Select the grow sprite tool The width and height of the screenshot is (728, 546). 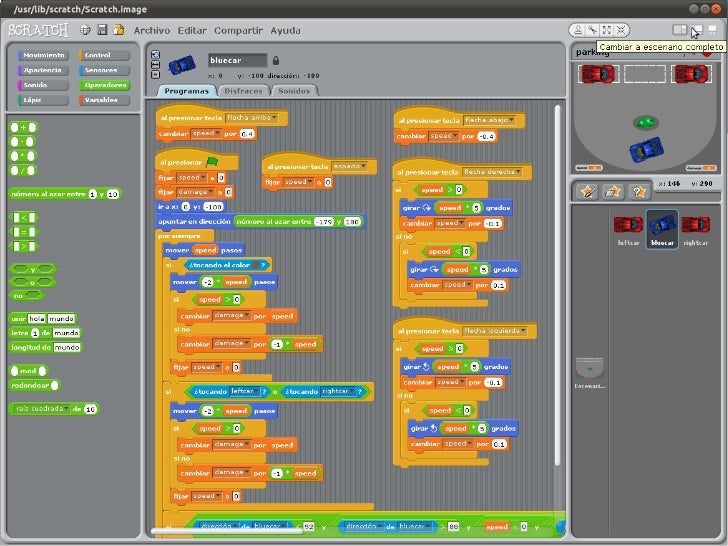tap(607, 30)
